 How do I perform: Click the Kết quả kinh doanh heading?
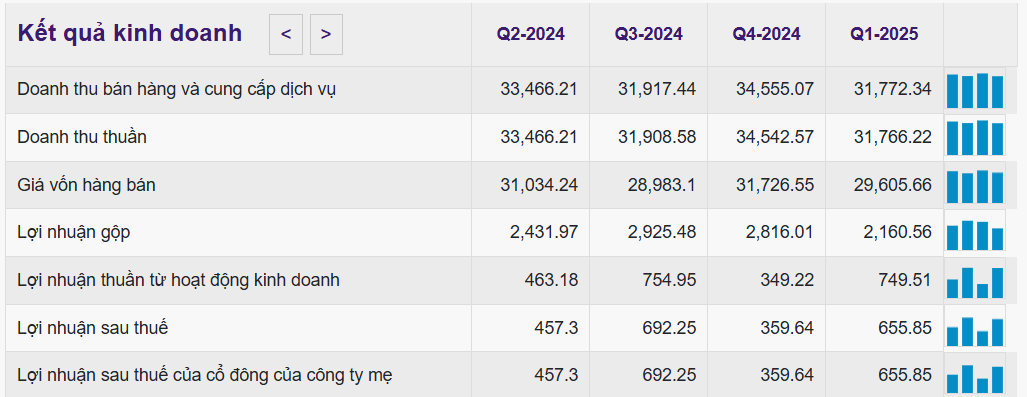(130, 33)
